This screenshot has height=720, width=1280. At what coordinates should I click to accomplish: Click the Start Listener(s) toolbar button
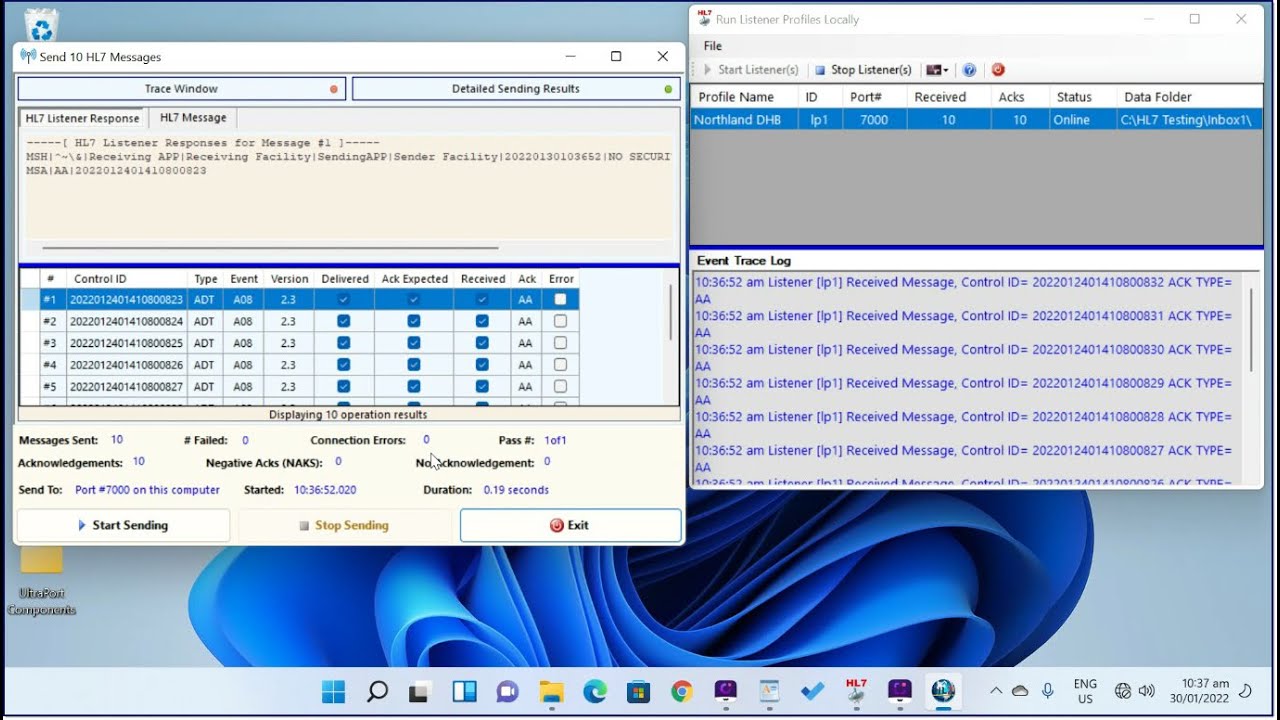tap(751, 70)
